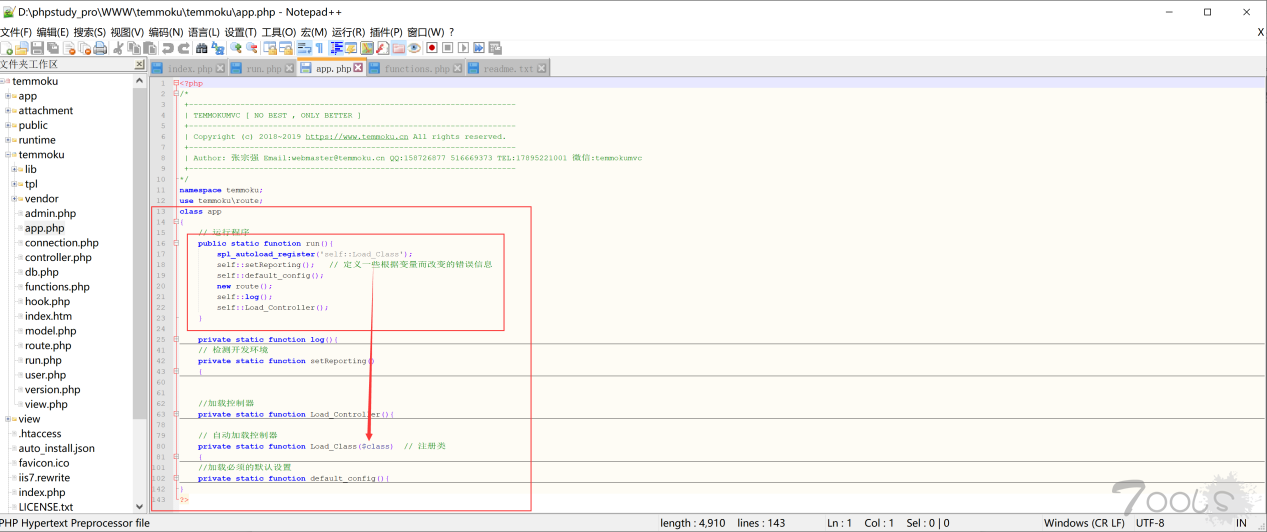Click the Paste toolbar icon

(149, 48)
